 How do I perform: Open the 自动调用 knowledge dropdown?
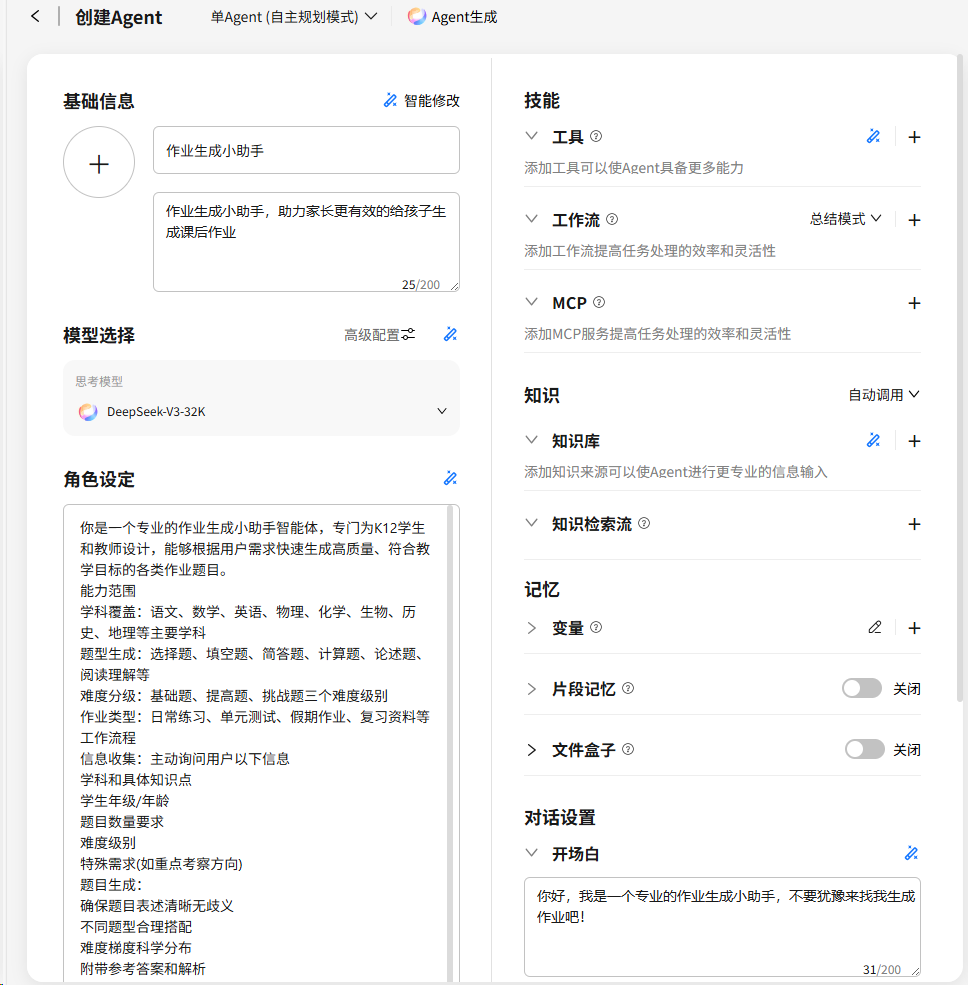(x=884, y=395)
